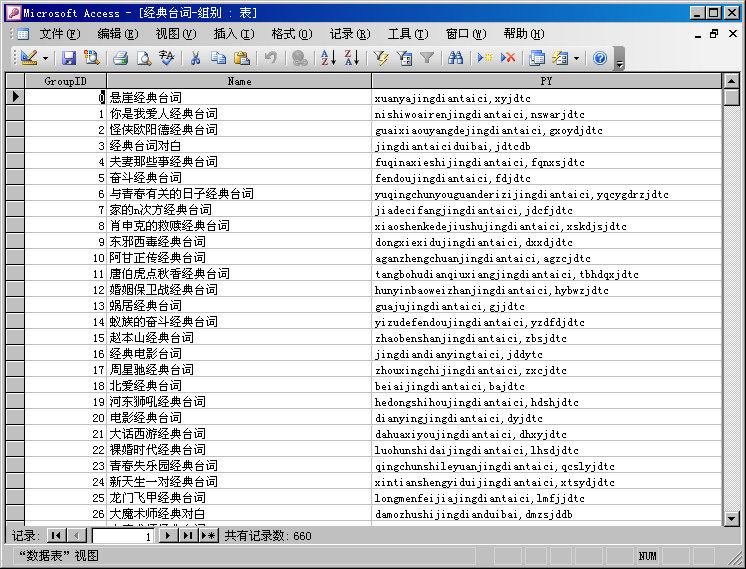Expand the New Object dropdown arrow
The image size is (746, 569).
[x=576, y=58]
